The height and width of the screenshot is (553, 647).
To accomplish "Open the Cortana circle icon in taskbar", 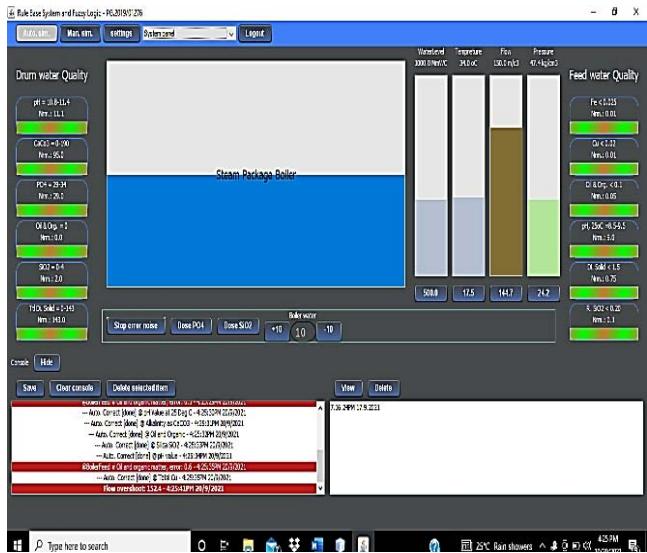I will click(x=202, y=543).
